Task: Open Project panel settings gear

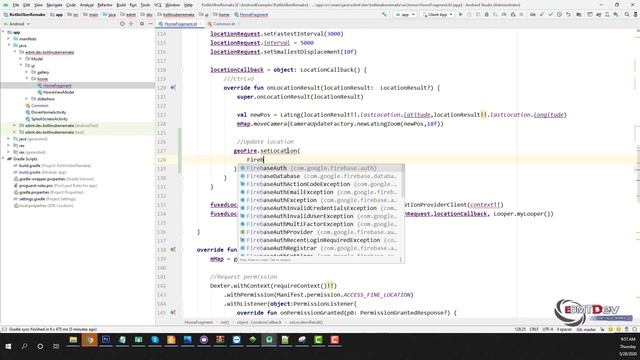Action: [142, 24]
